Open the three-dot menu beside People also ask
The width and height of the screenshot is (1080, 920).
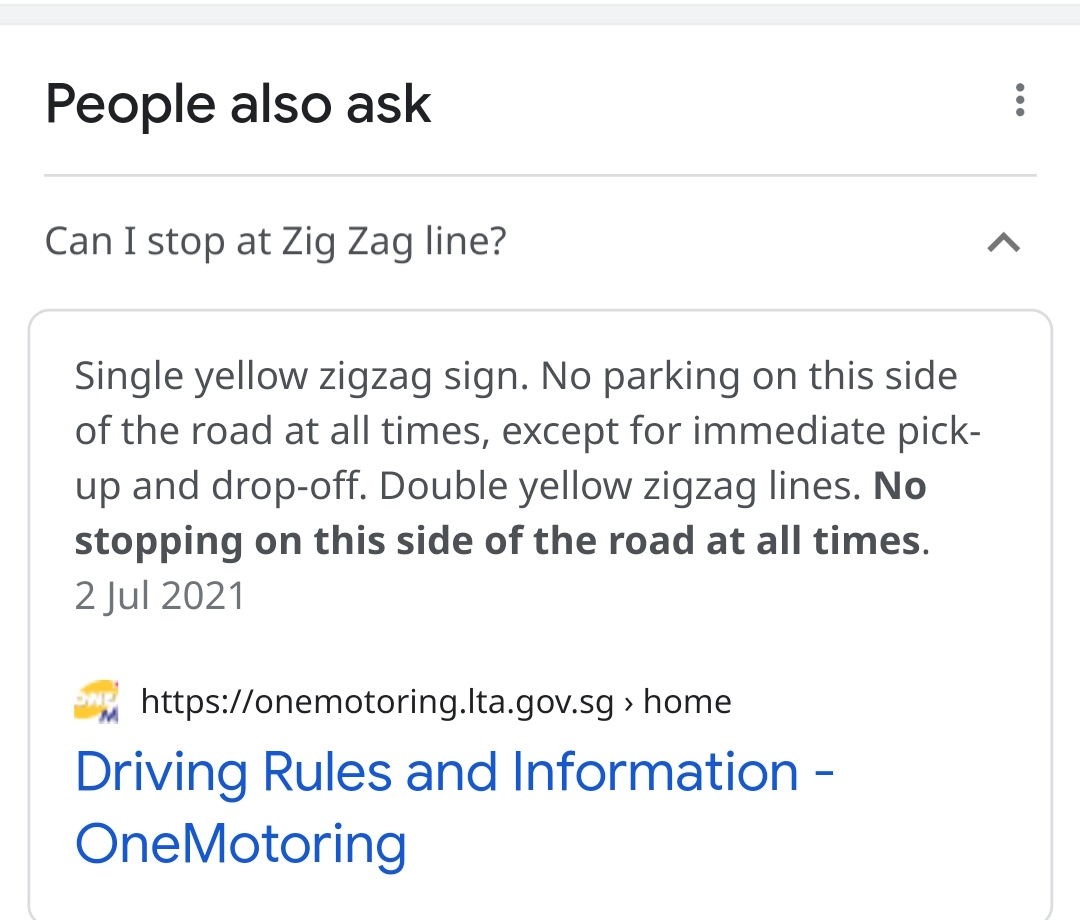tap(1020, 101)
